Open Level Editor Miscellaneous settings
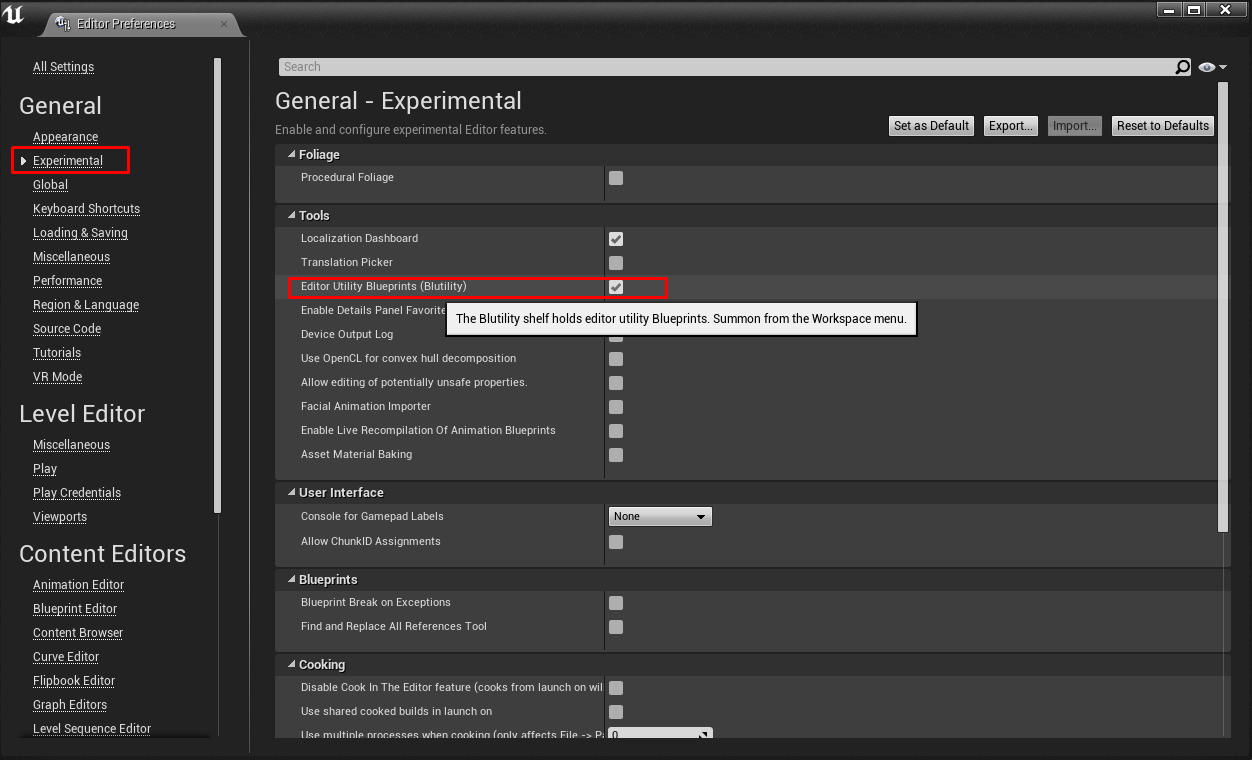The image size is (1252, 760). (x=71, y=445)
